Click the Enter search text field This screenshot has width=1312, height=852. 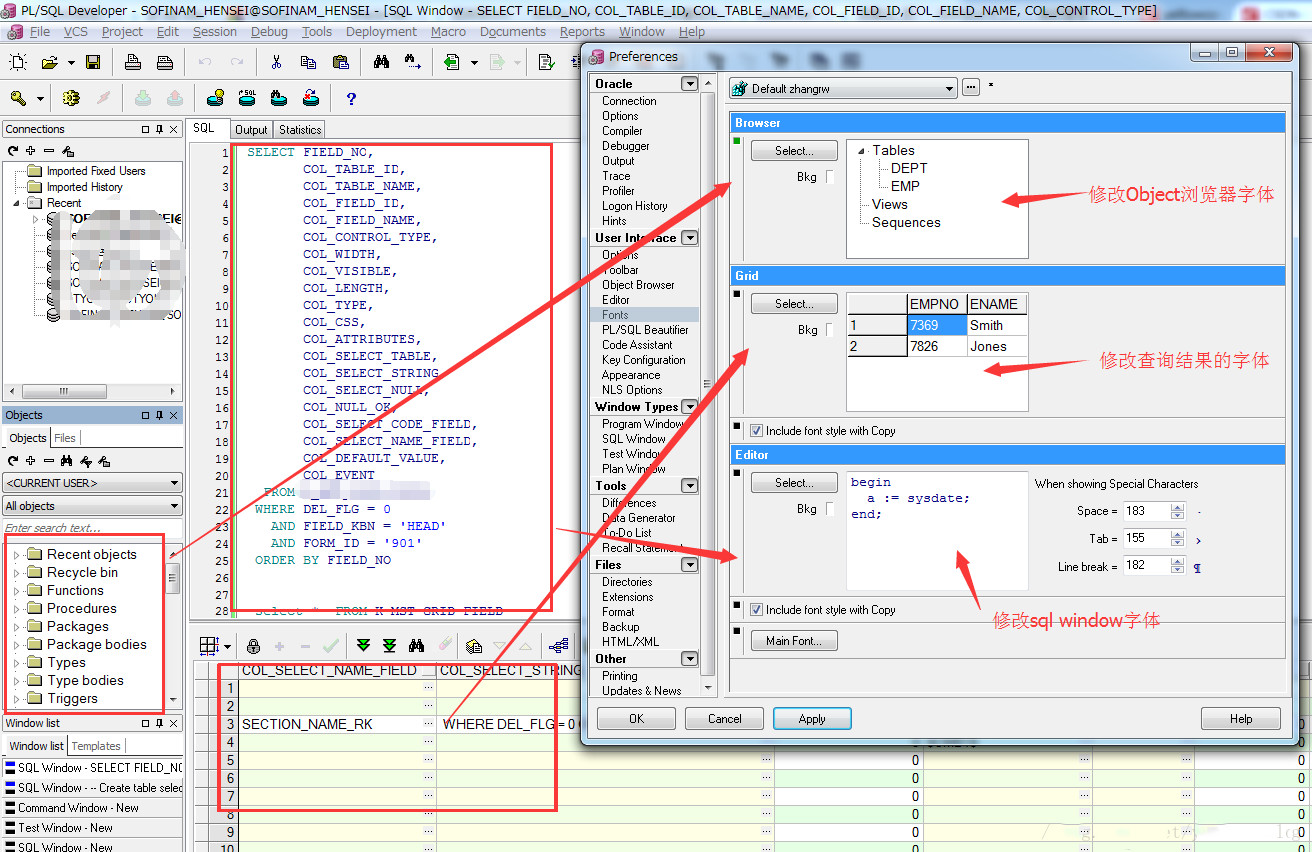point(92,528)
